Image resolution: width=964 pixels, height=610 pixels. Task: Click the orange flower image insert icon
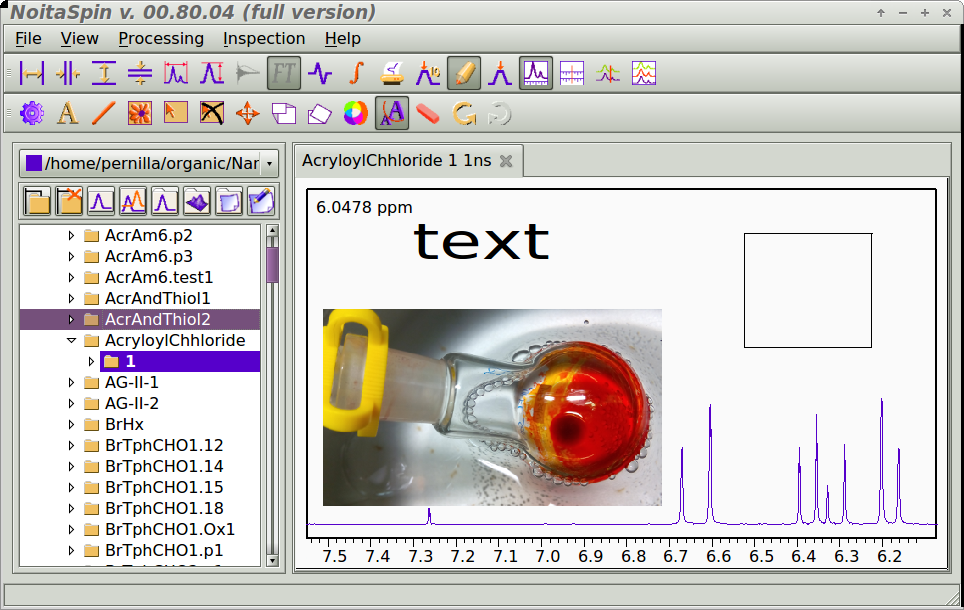click(x=140, y=114)
